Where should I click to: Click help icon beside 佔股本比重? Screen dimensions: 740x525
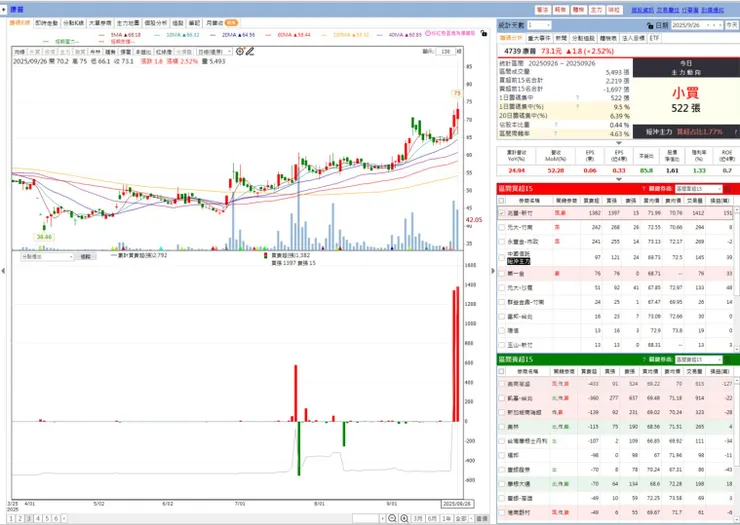click(x=556, y=125)
